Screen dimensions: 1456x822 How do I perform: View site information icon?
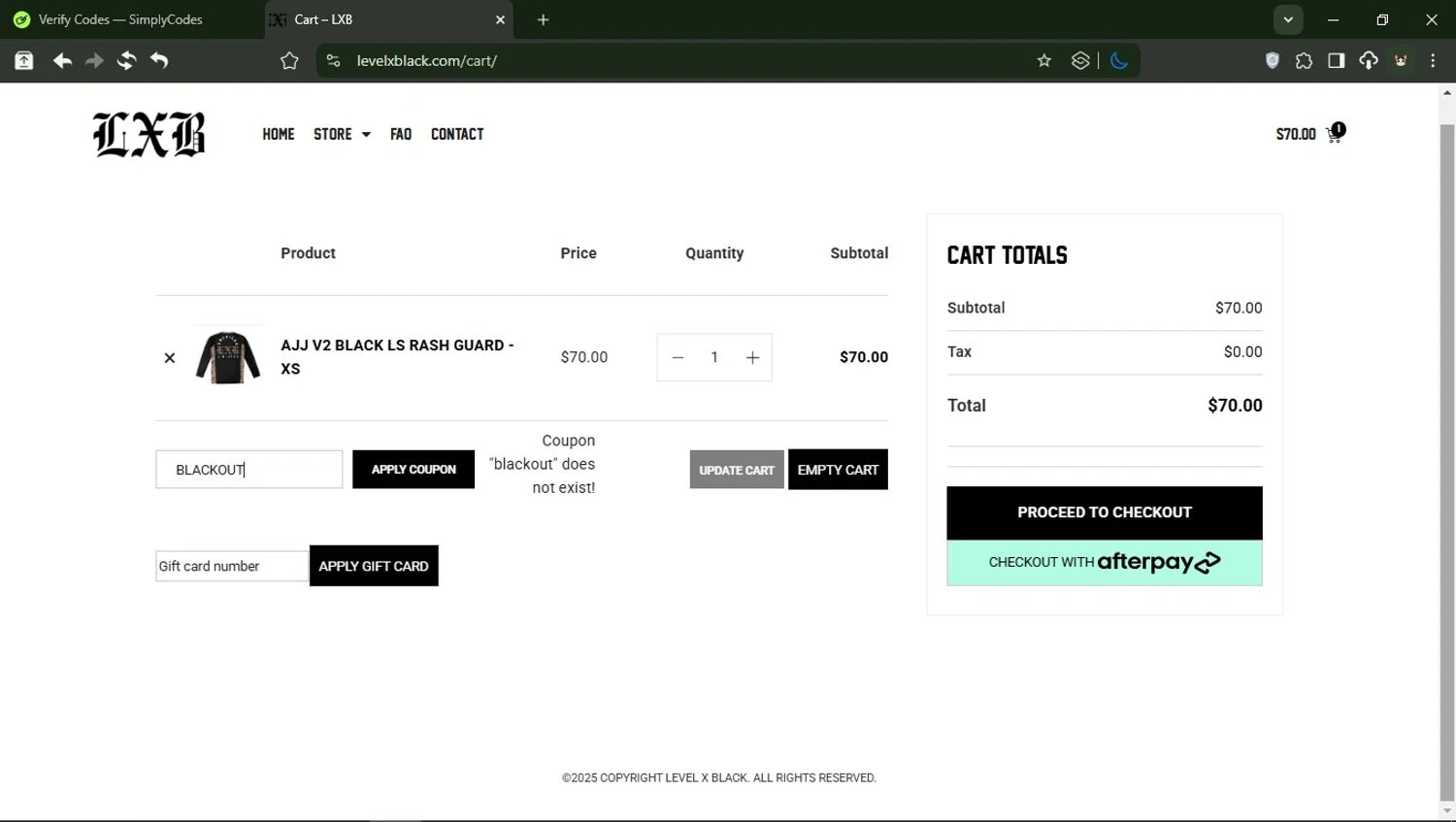pos(333,61)
